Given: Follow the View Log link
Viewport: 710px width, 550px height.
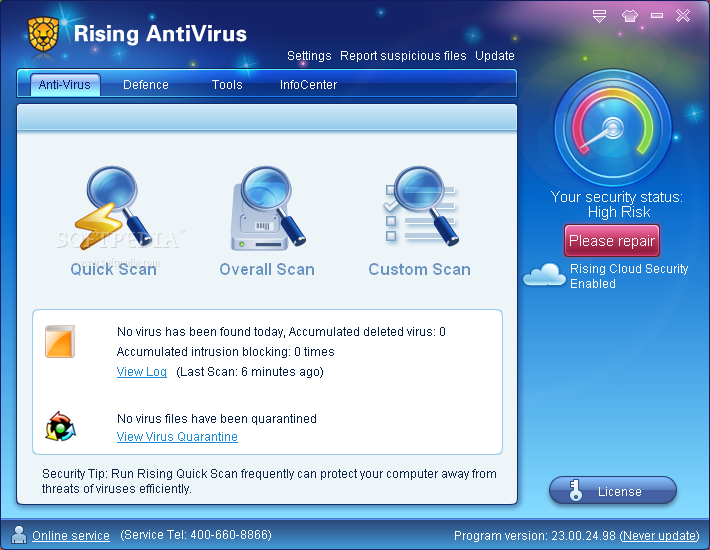Looking at the screenshot, I should coord(142,372).
